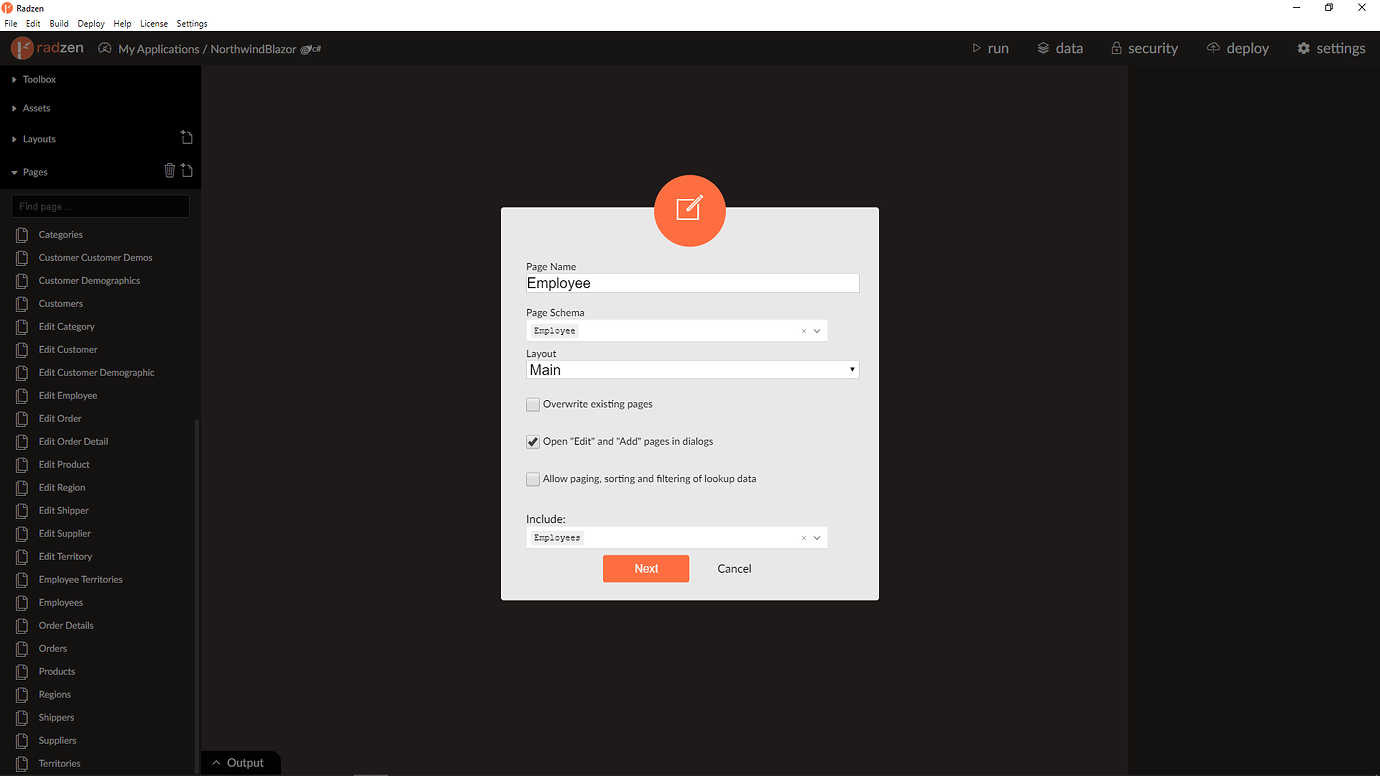Click the trash icon in Pages header
Image resolution: width=1380 pixels, height=776 pixels.
point(169,171)
